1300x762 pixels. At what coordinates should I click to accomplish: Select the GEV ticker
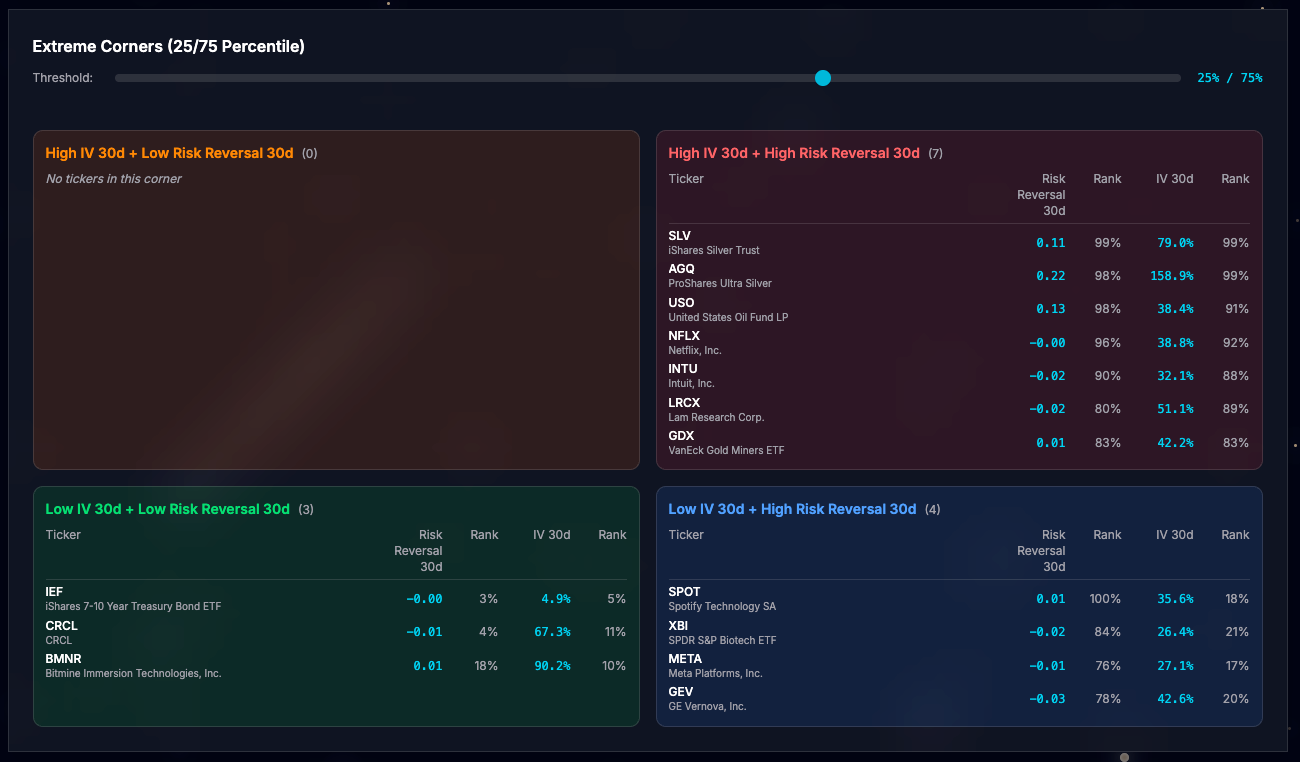click(680, 692)
